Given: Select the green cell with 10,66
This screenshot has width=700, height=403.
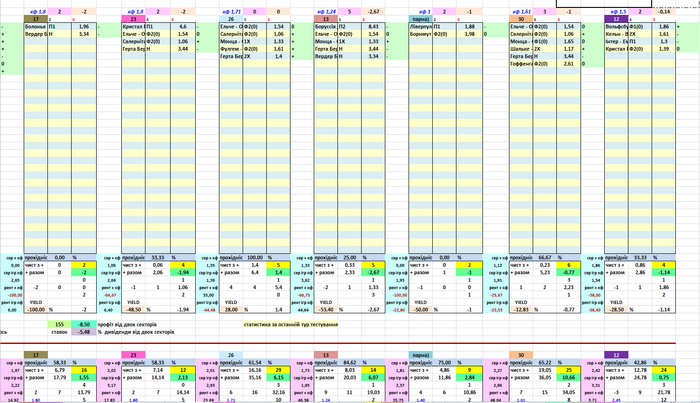Looking at the screenshot, I should (x=569, y=378).
